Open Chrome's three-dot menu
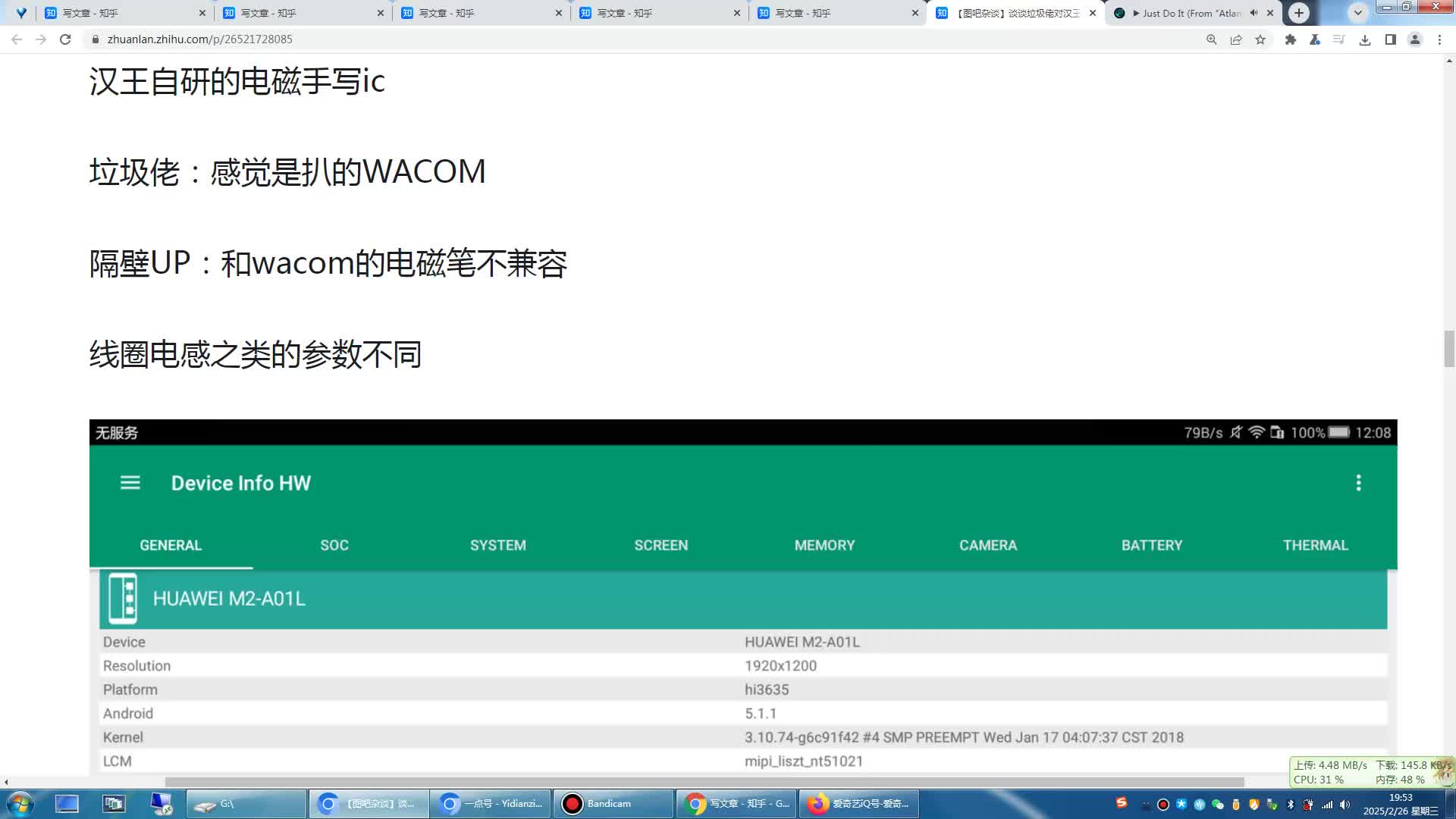 (1440, 39)
